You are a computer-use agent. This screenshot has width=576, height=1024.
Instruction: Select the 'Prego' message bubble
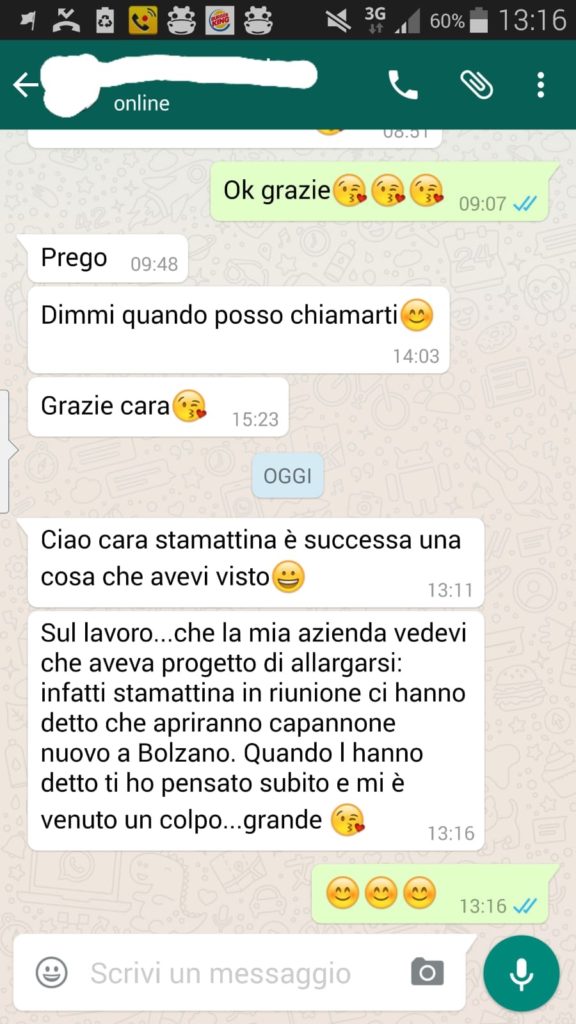pyautogui.click(x=108, y=259)
